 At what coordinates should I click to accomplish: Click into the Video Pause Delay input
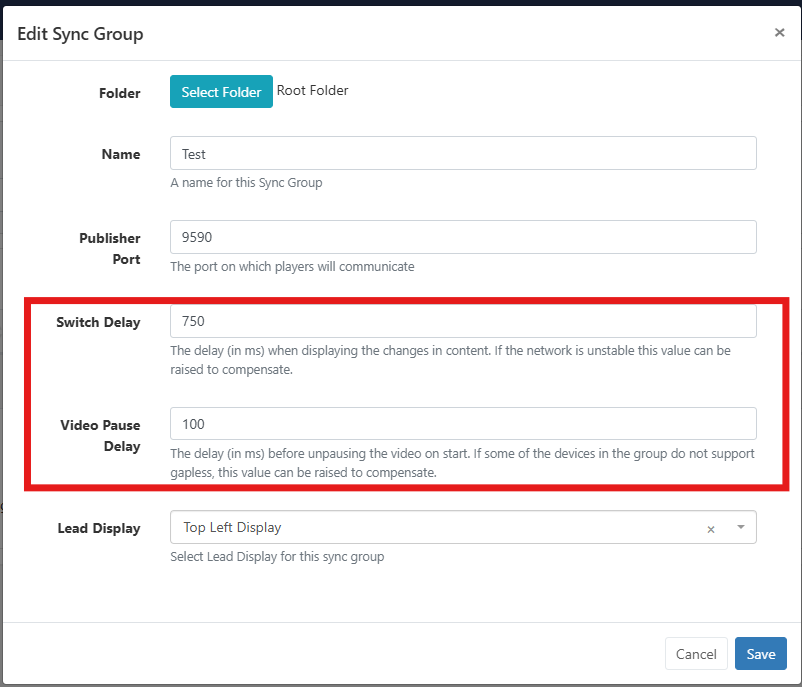coord(463,424)
